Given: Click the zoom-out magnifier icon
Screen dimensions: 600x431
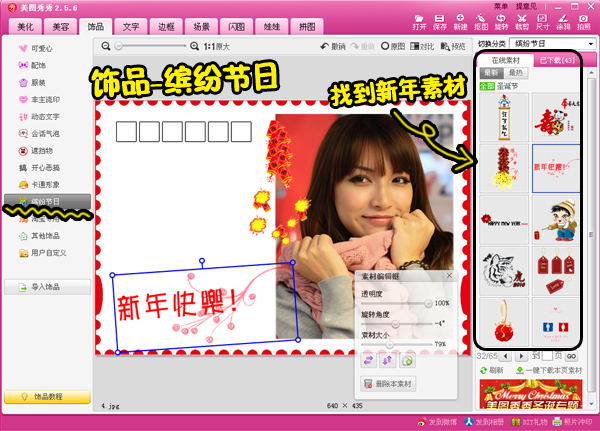Looking at the screenshot, I should pos(106,46).
